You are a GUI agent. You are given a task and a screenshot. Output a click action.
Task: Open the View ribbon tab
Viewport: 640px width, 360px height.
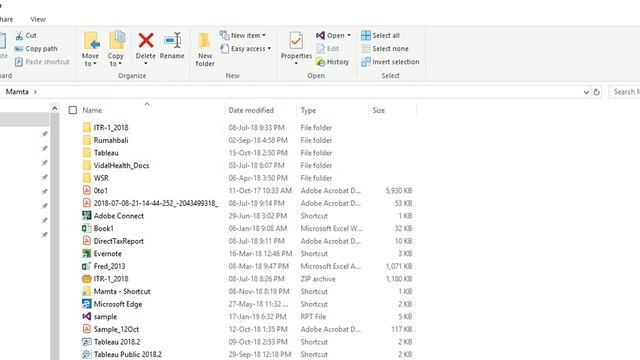pos(38,19)
